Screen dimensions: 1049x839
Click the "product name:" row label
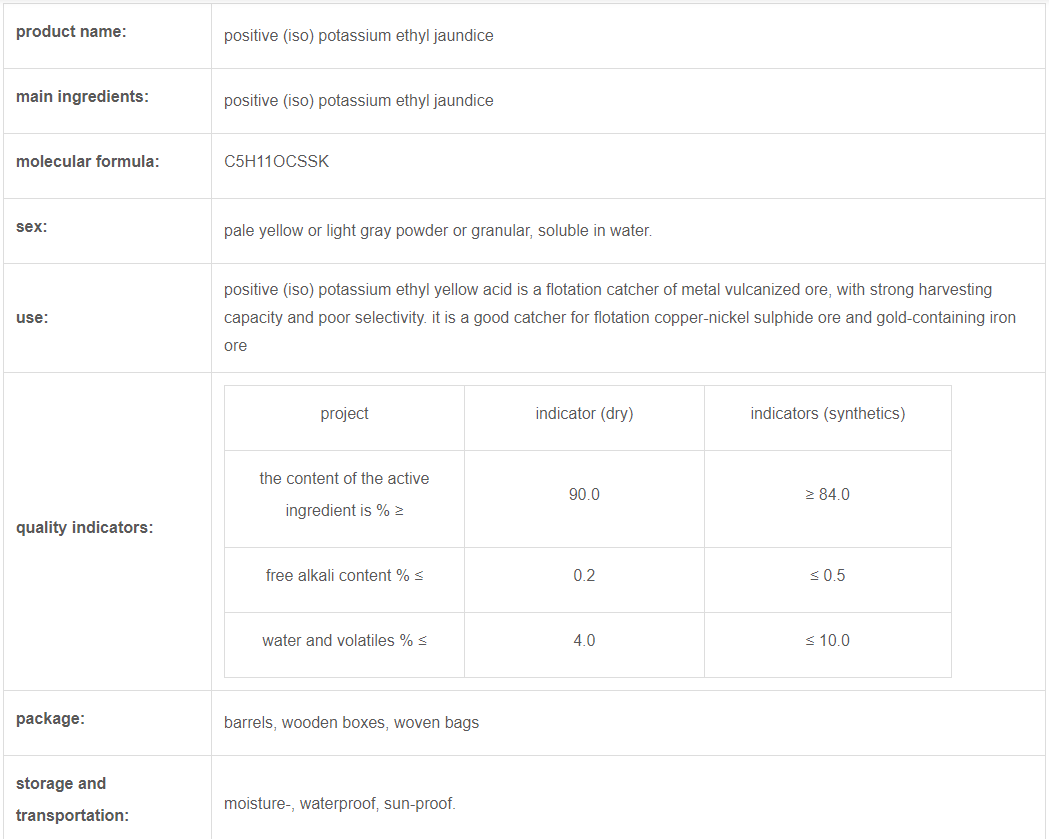71,32
